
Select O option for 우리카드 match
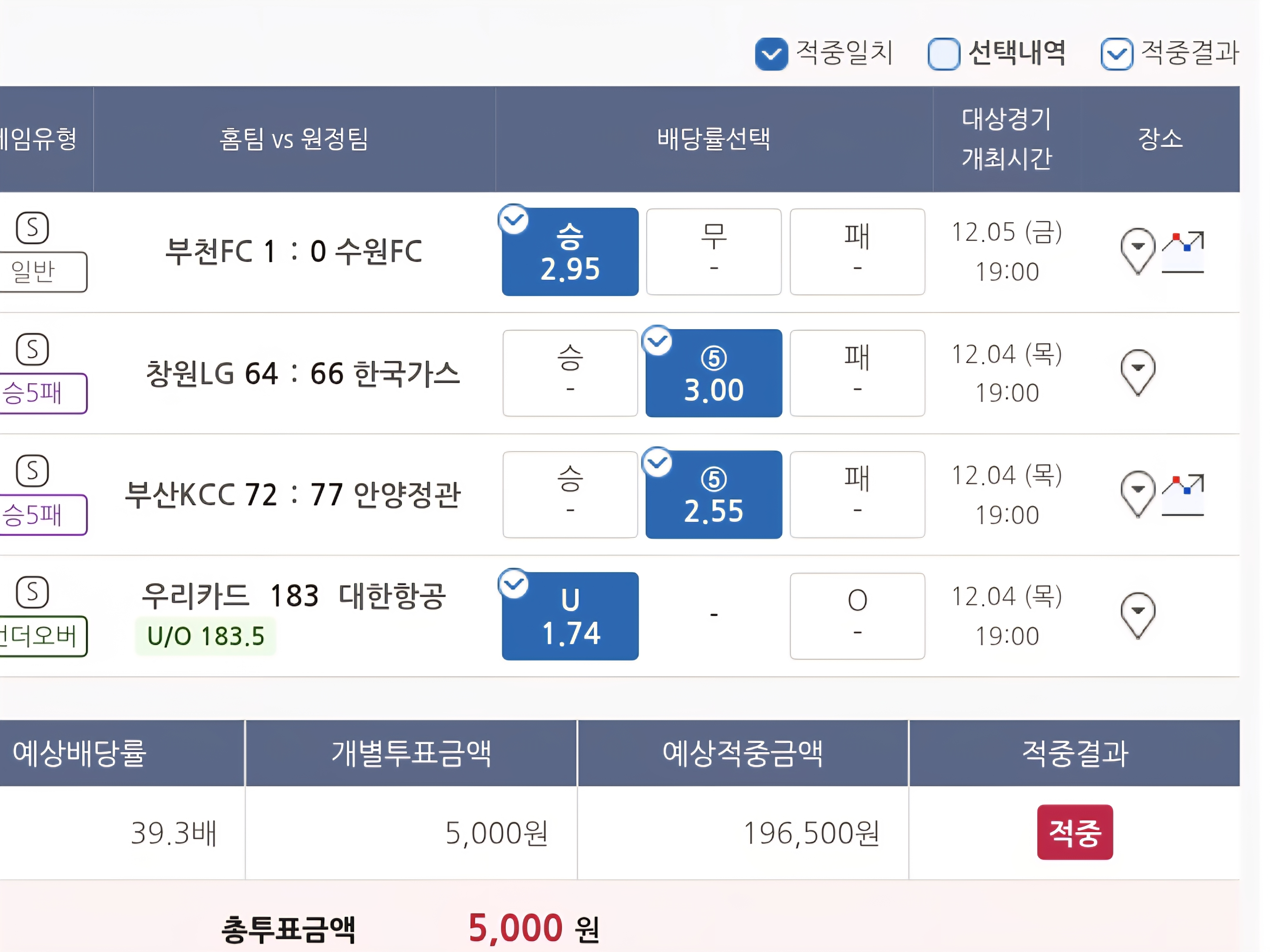click(x=857, y=616)
